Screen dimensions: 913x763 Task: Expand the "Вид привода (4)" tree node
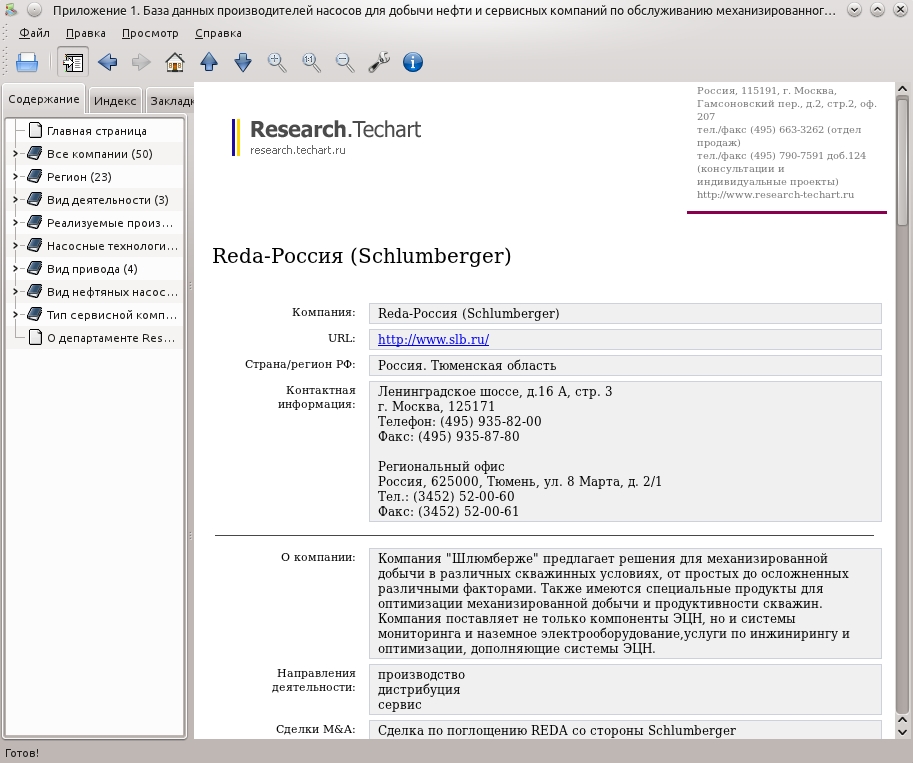point(16,269)
